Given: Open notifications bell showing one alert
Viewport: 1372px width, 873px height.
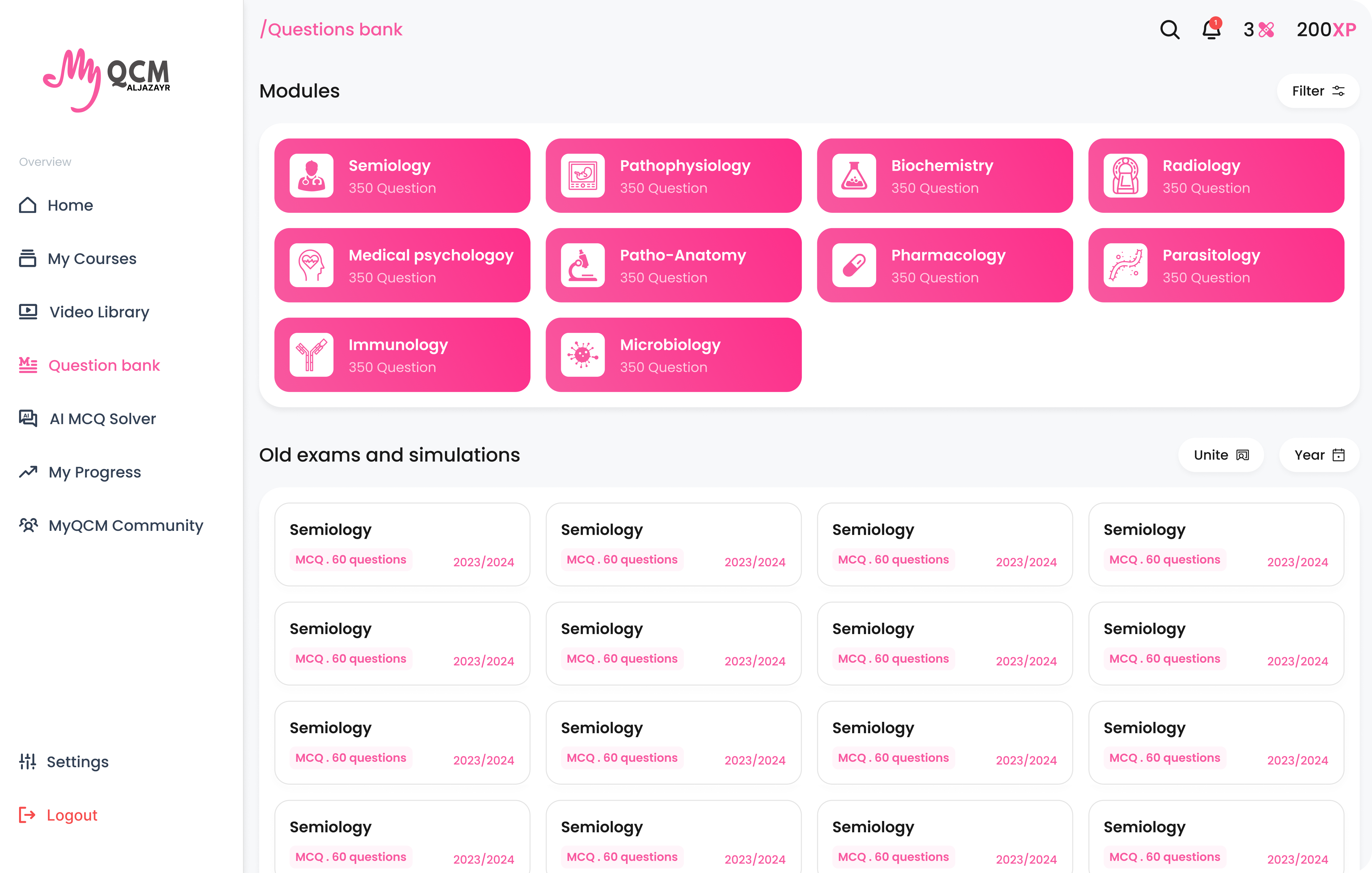Looking at the screenshot, I should coord(1211,30).
